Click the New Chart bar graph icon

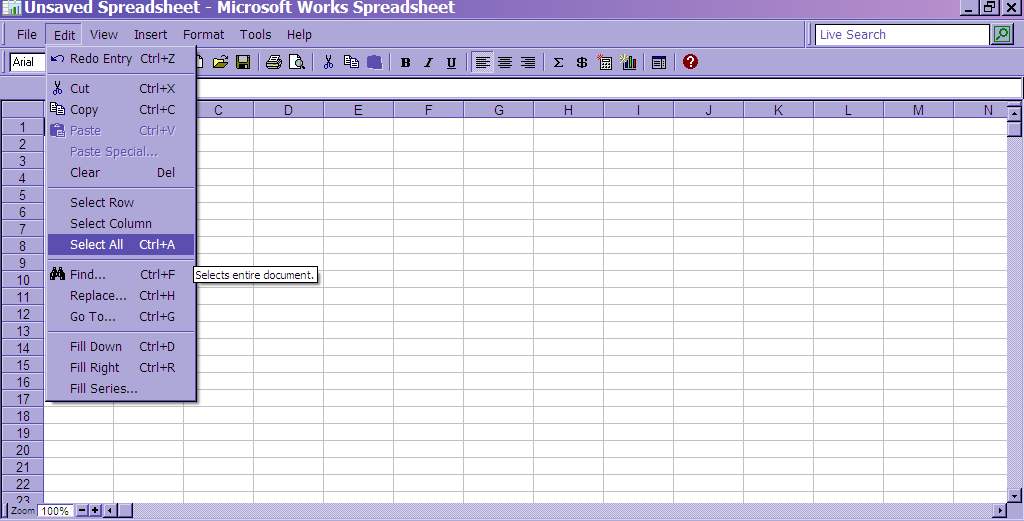(x=628, y=63)
